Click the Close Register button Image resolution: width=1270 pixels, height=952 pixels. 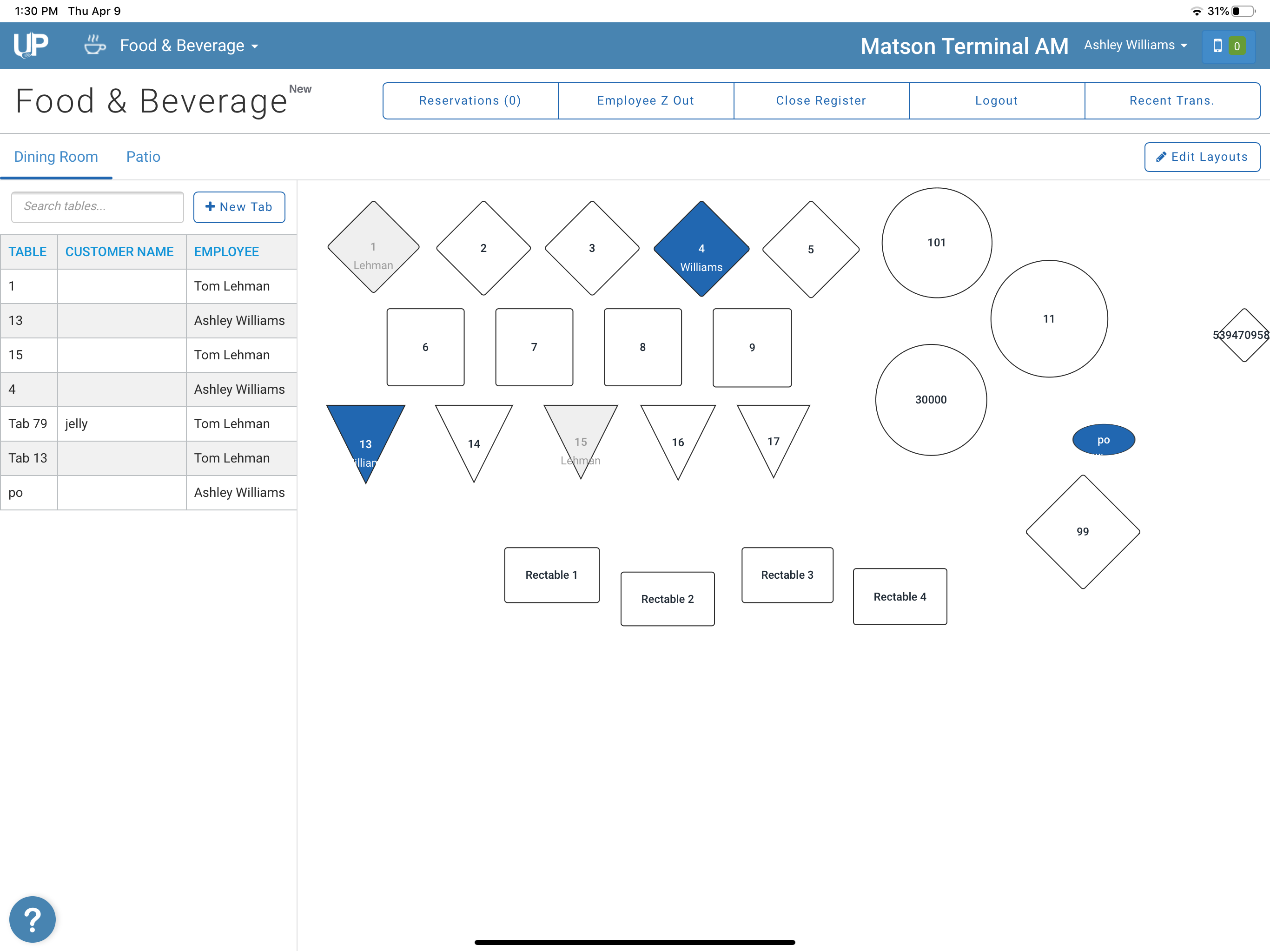click(x=820, y=100)
